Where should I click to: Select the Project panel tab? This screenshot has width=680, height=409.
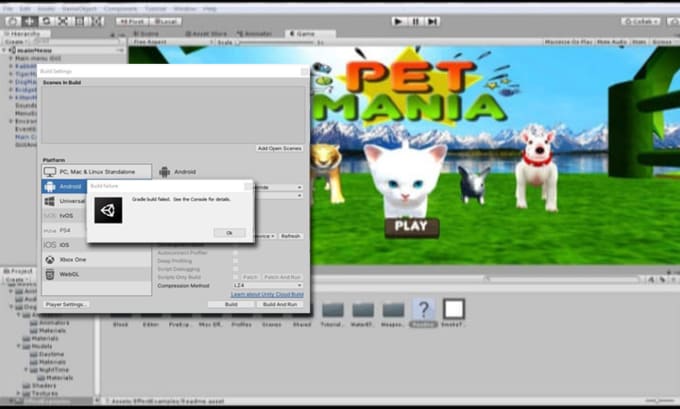18,271
